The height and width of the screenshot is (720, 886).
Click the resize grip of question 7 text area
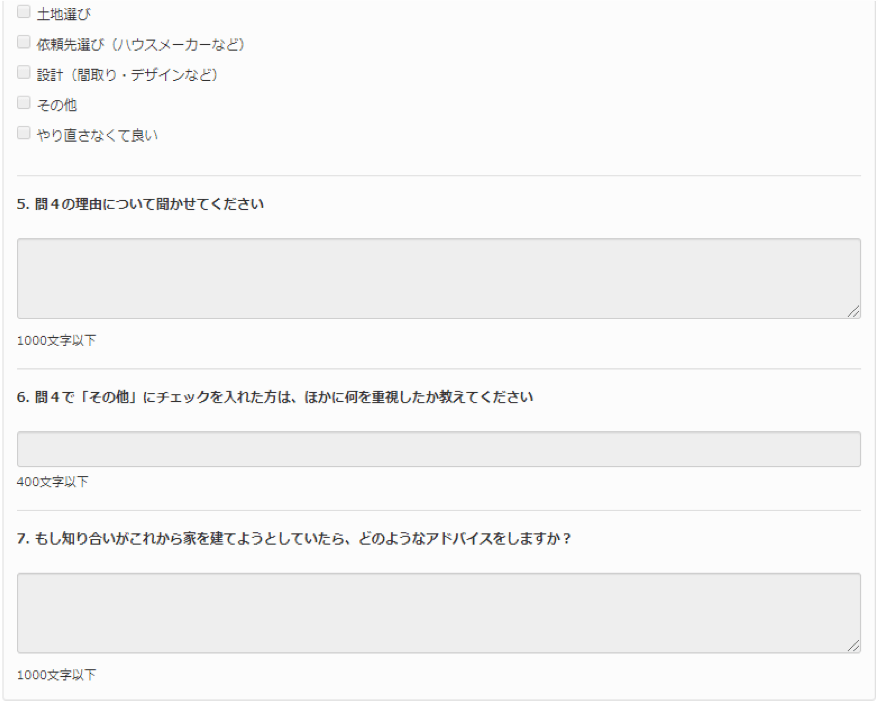tap(856, 645)
